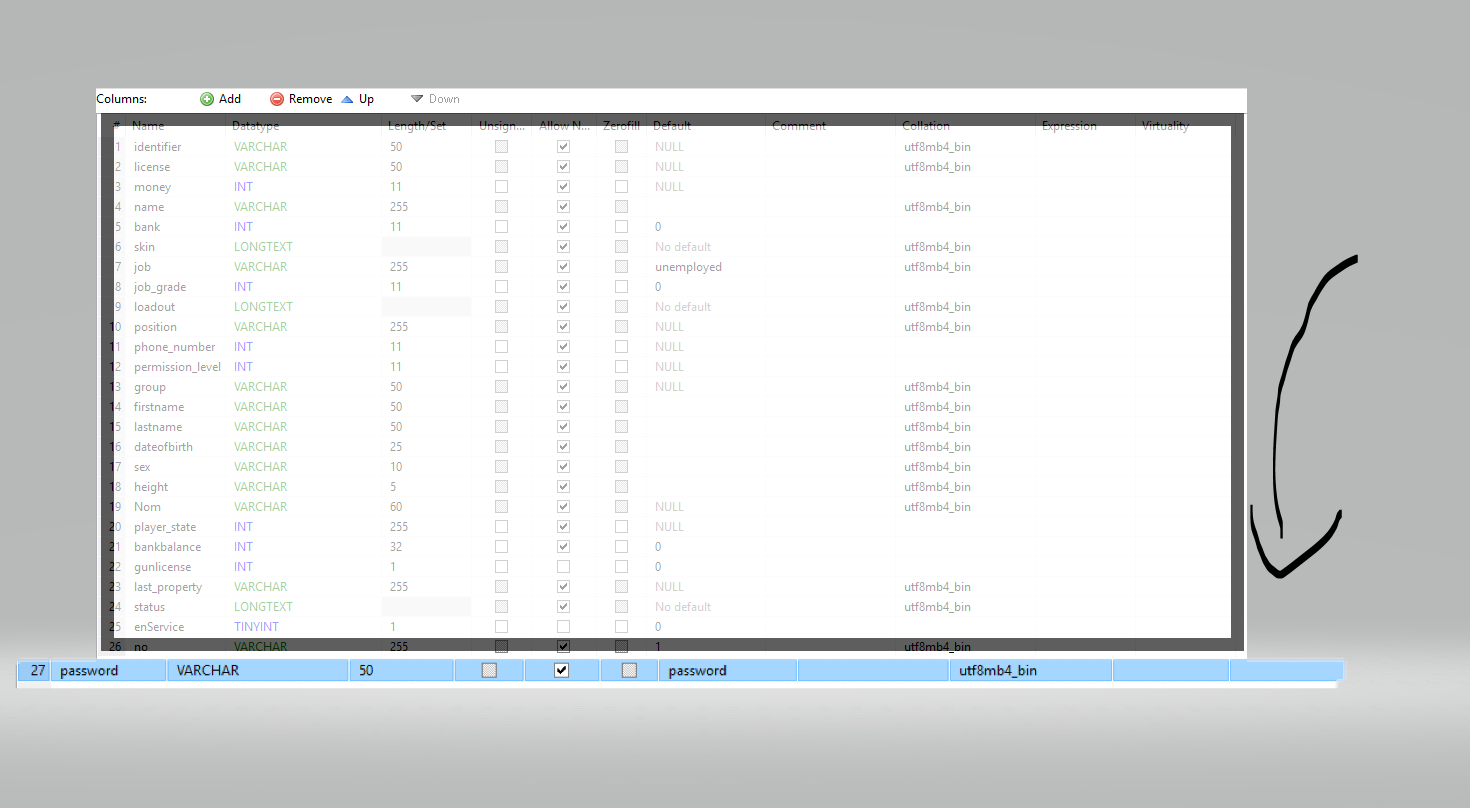Select the 'group' column name
This screenshot has height=808, width=1470.
click(150, 387)
